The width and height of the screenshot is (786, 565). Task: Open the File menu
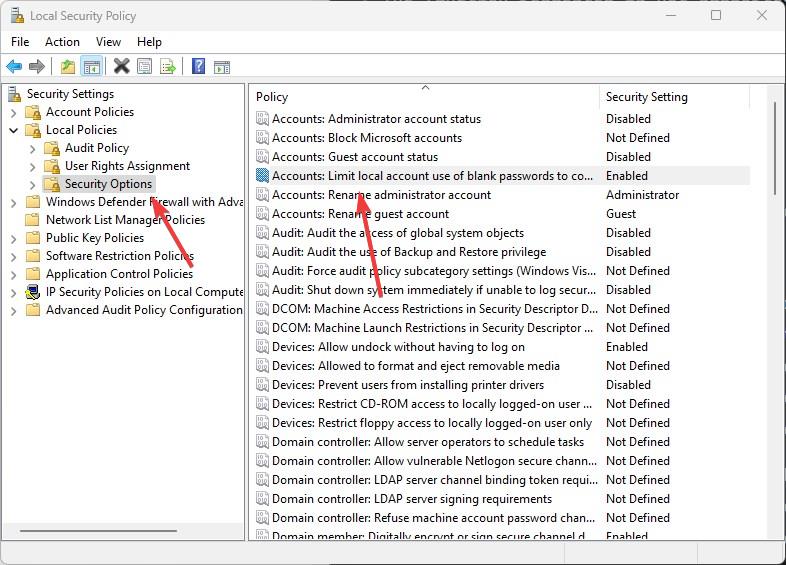coord(20,42)
